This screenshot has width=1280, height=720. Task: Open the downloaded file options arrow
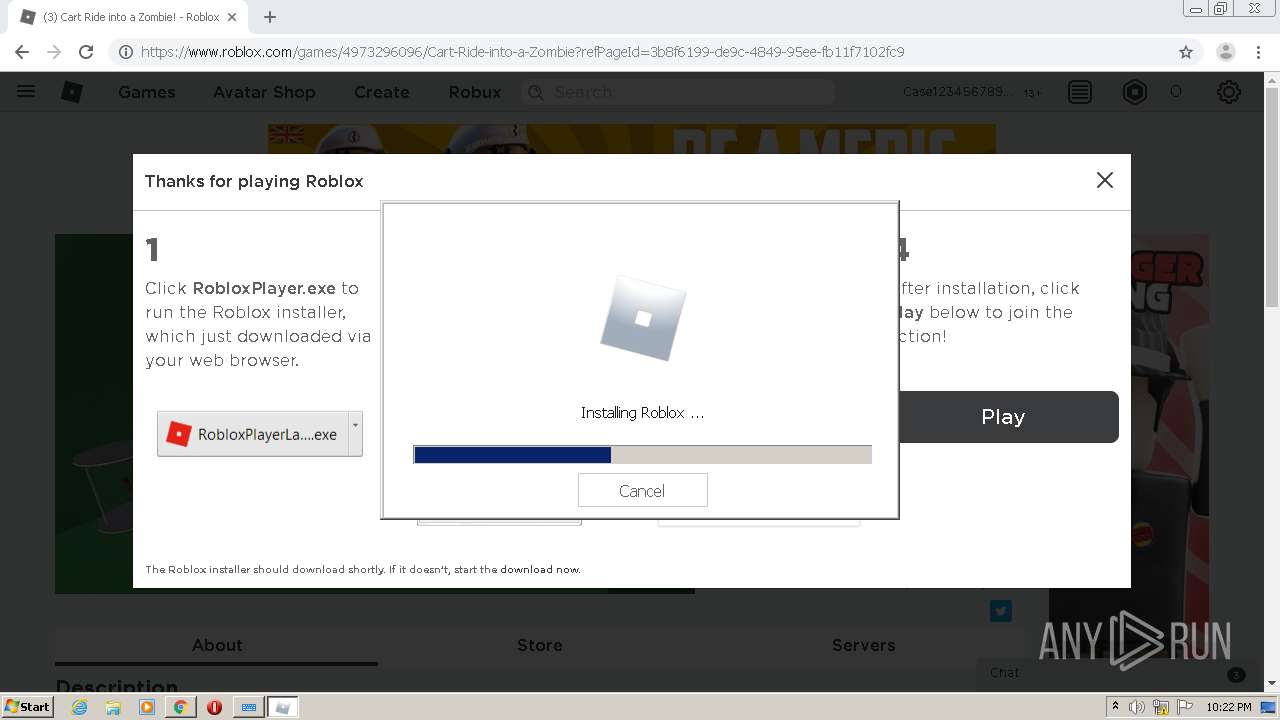click(x=355, y=434)
